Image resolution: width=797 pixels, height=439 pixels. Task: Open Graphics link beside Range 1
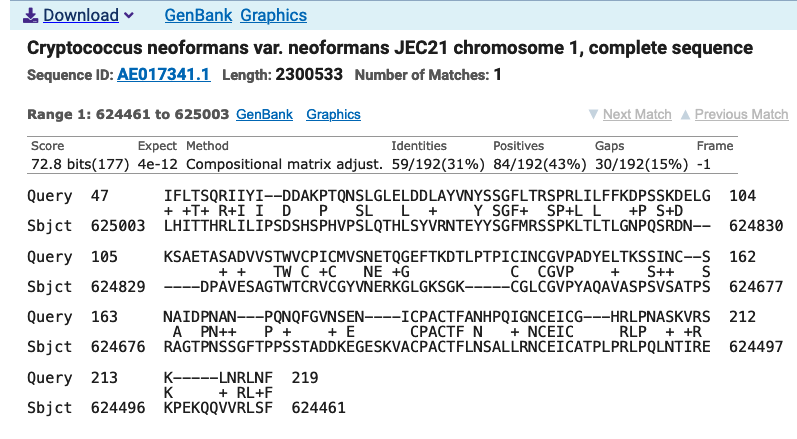333,114
